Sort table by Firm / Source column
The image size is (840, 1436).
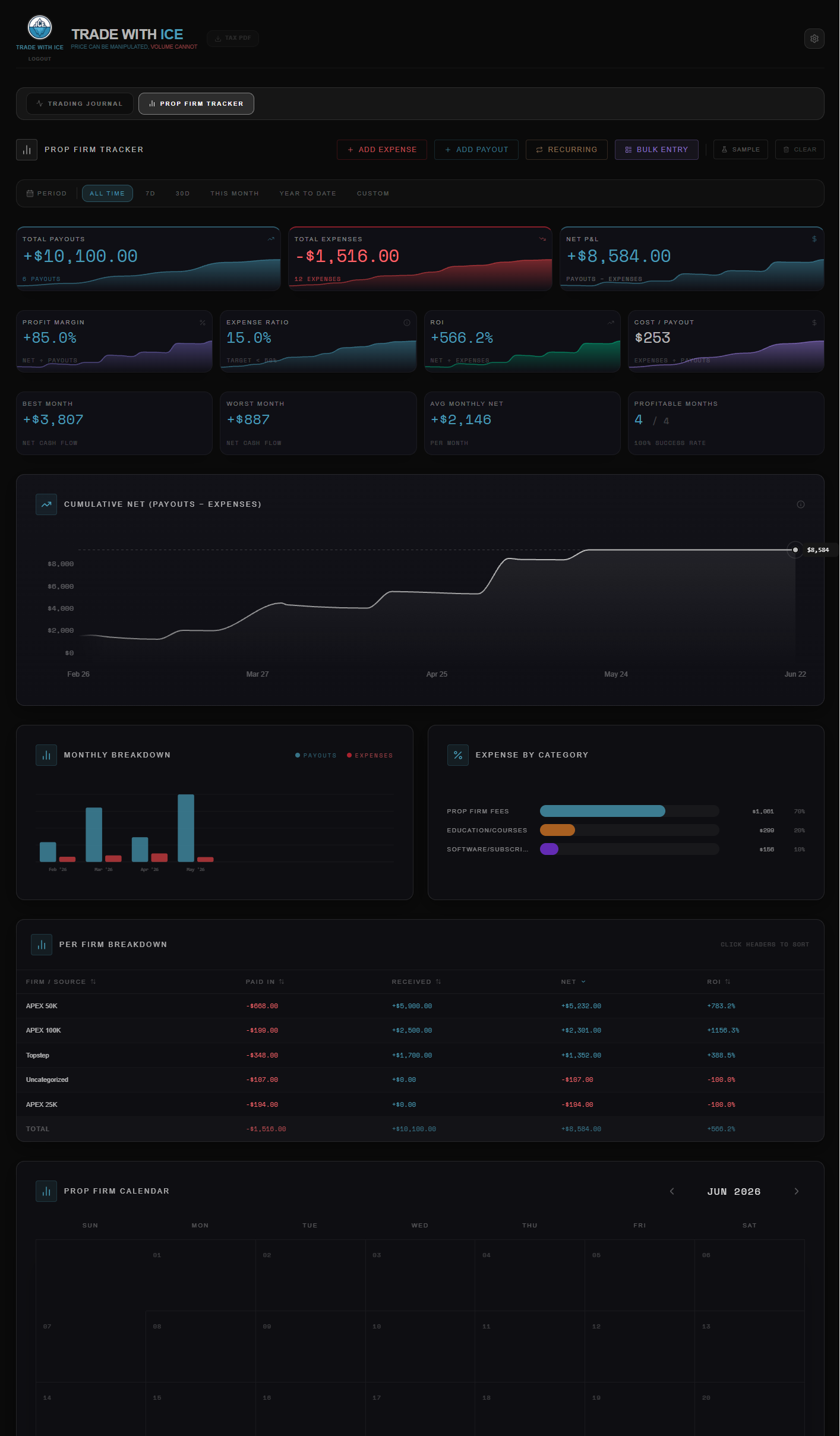tap(61, 982)
